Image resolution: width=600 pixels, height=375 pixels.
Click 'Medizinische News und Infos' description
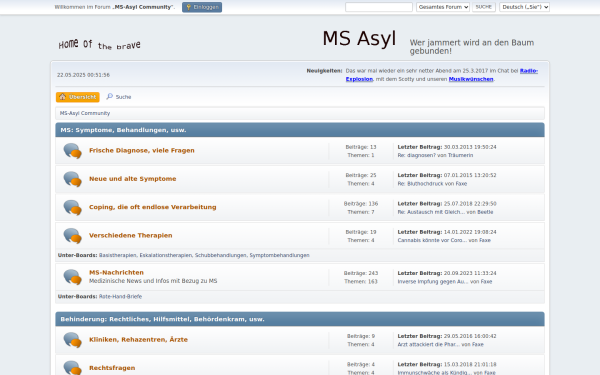(153, 281)
